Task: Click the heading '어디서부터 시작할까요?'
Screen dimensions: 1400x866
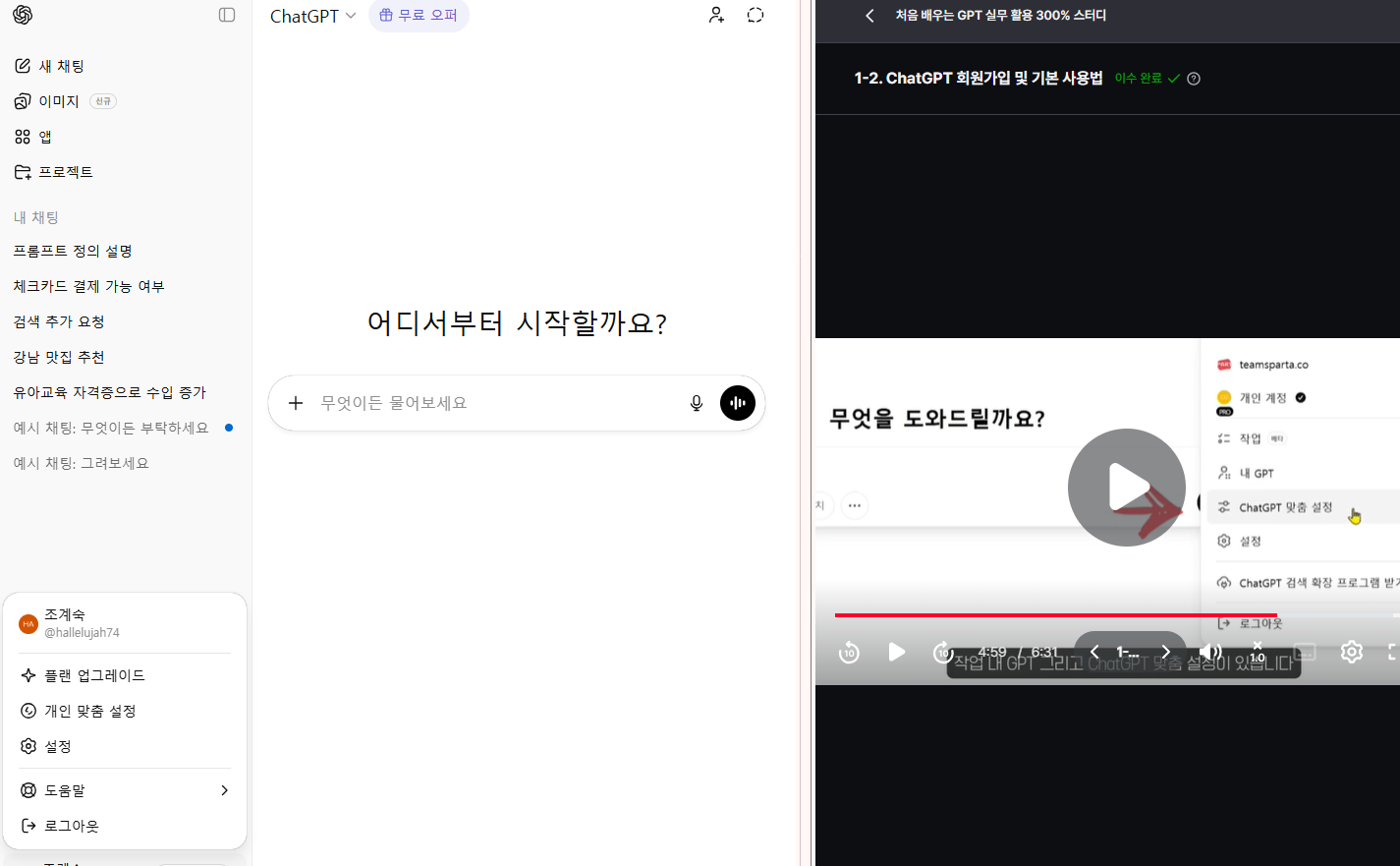Action: pos(517,322)
